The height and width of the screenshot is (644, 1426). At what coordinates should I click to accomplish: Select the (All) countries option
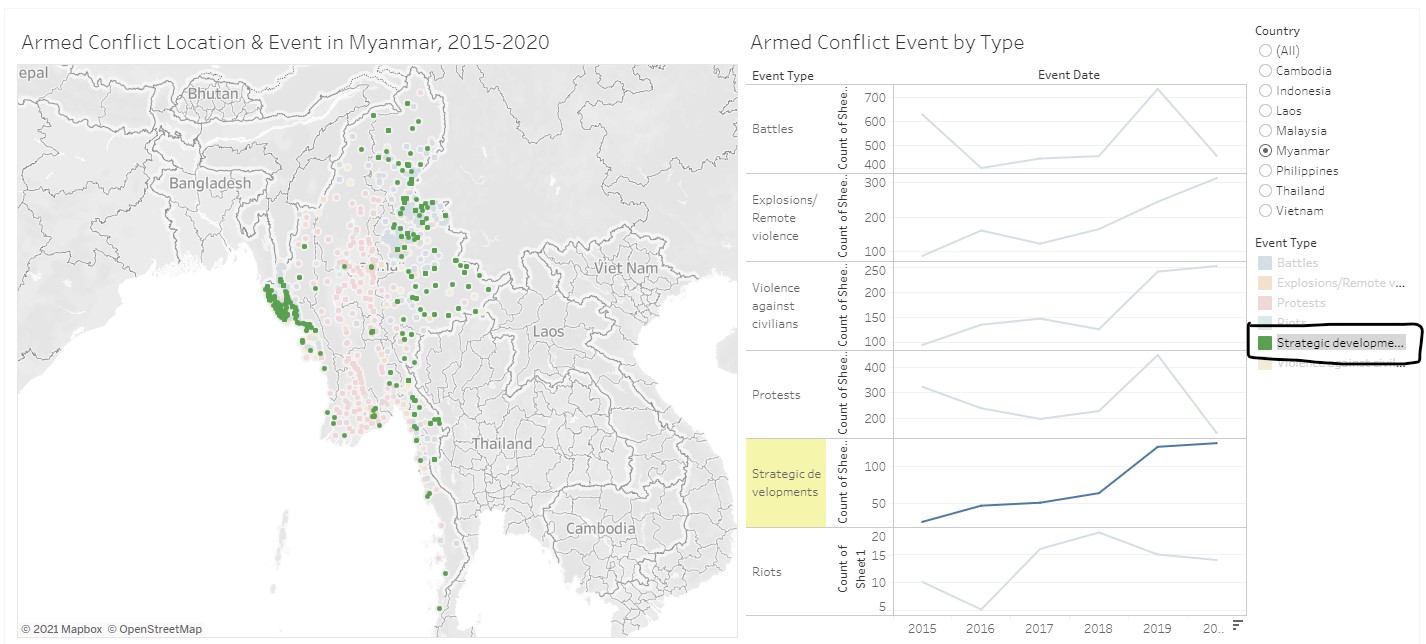[x=1264, y=50]
